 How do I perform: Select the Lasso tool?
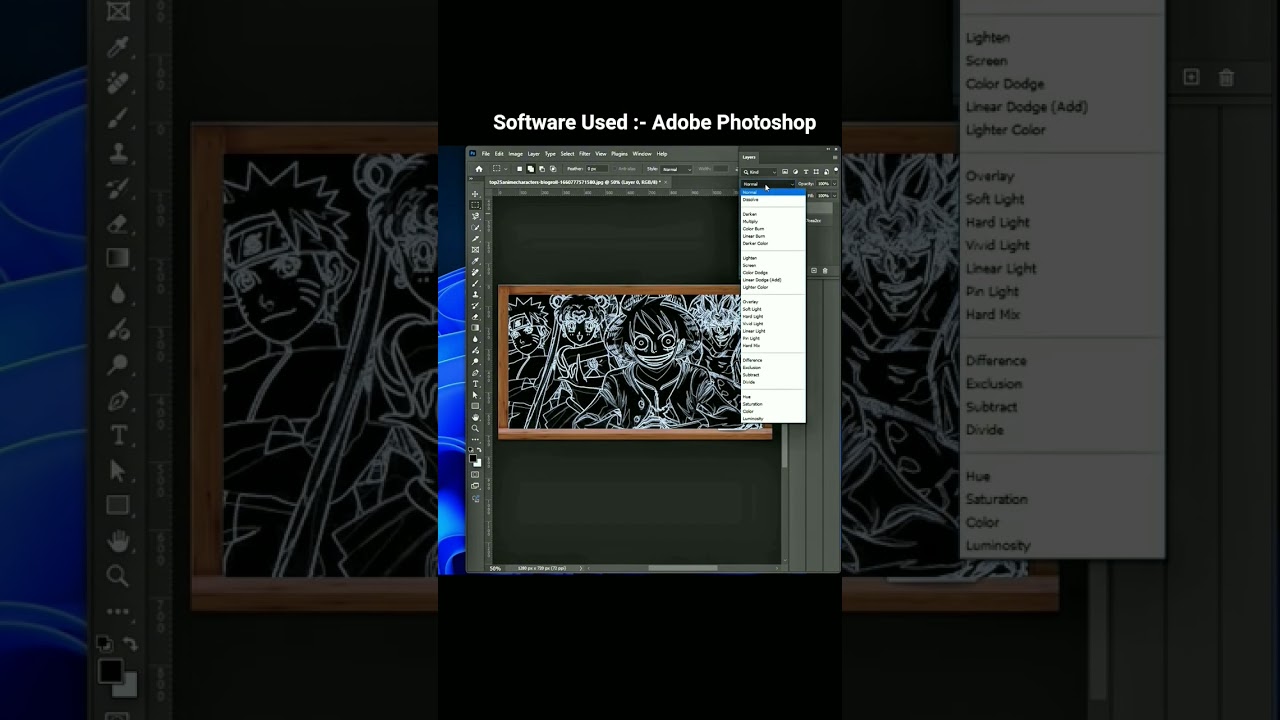point(475,216)
